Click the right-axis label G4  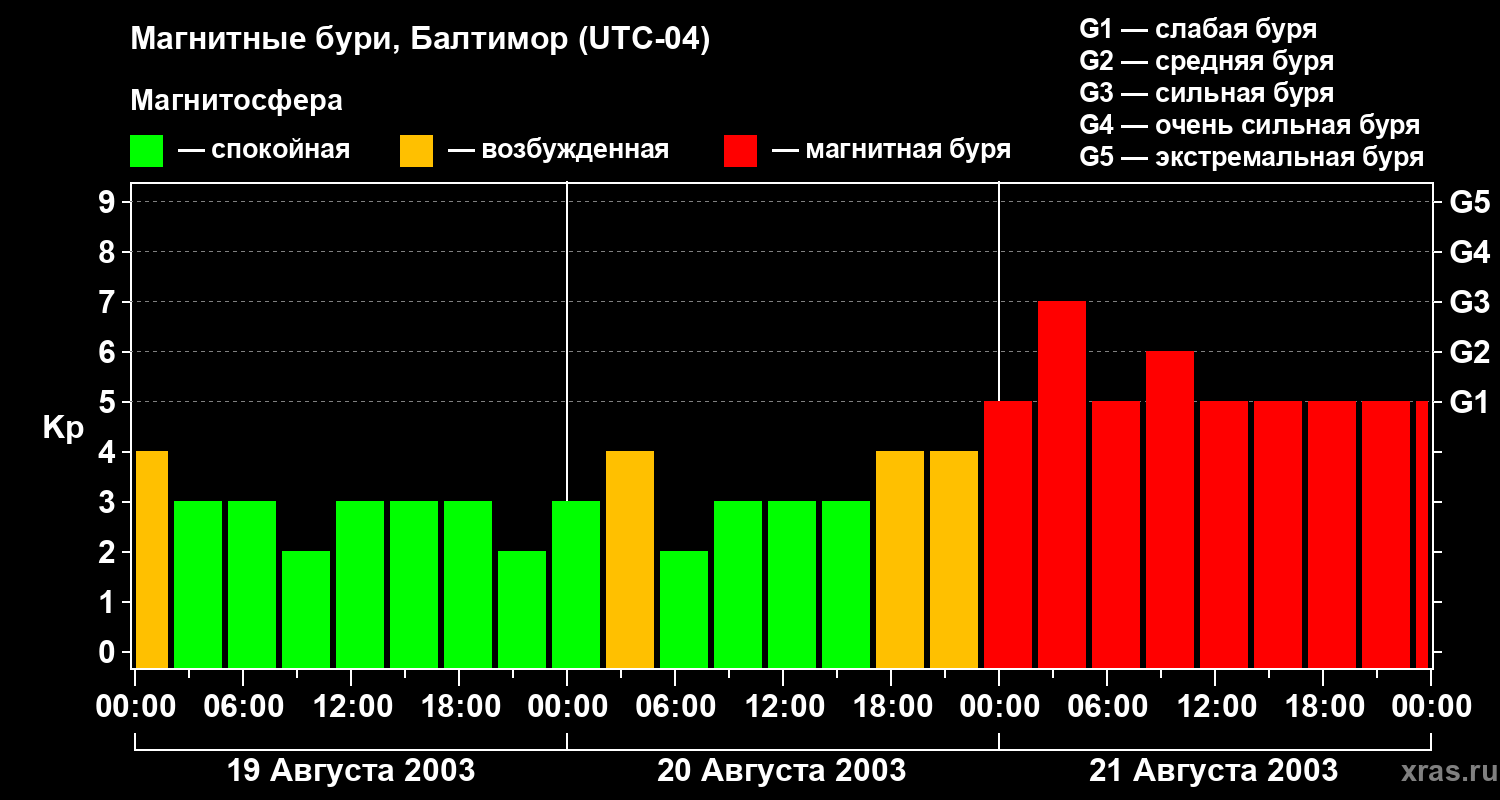(x=1469, y=252)
